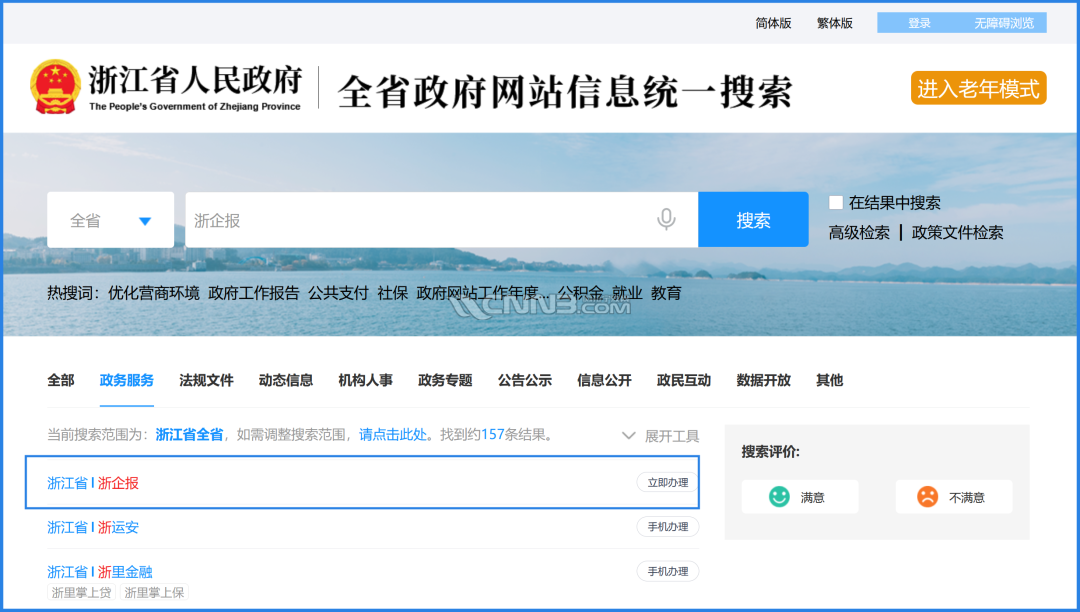
Task: Open the 高级检索 advanced search link
Action: [859, 233]
